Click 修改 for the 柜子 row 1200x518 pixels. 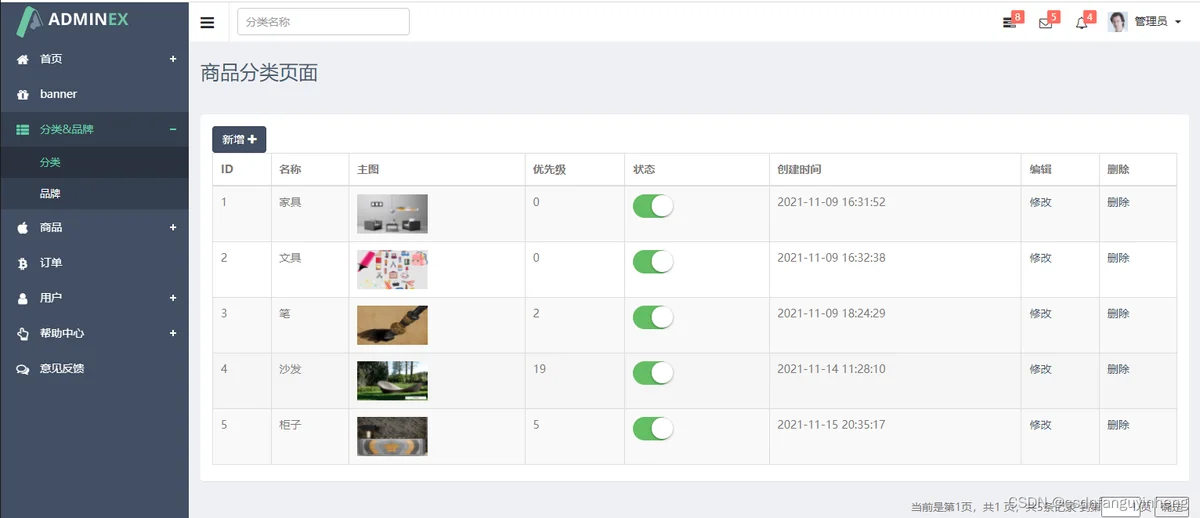[1040, 425]
